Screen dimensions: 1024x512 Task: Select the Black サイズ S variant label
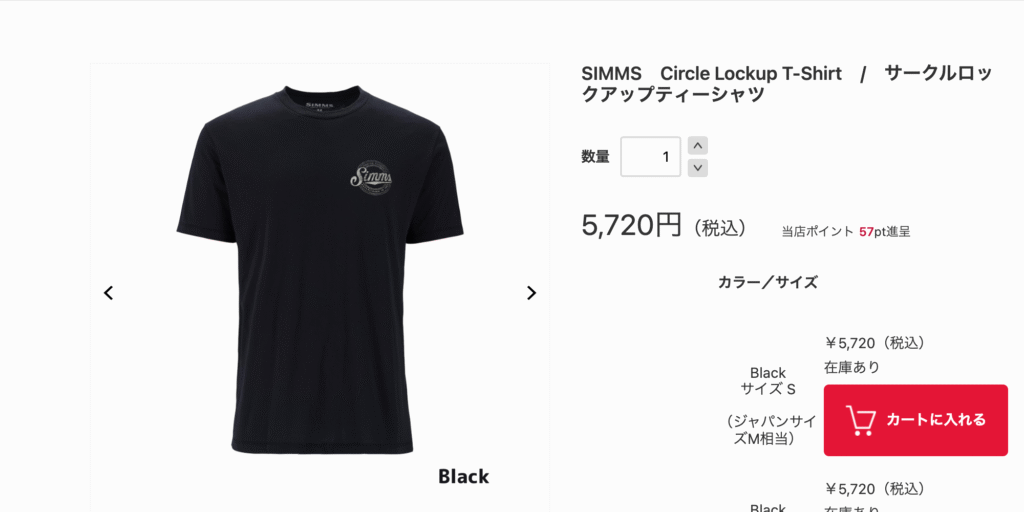(768, 381)
